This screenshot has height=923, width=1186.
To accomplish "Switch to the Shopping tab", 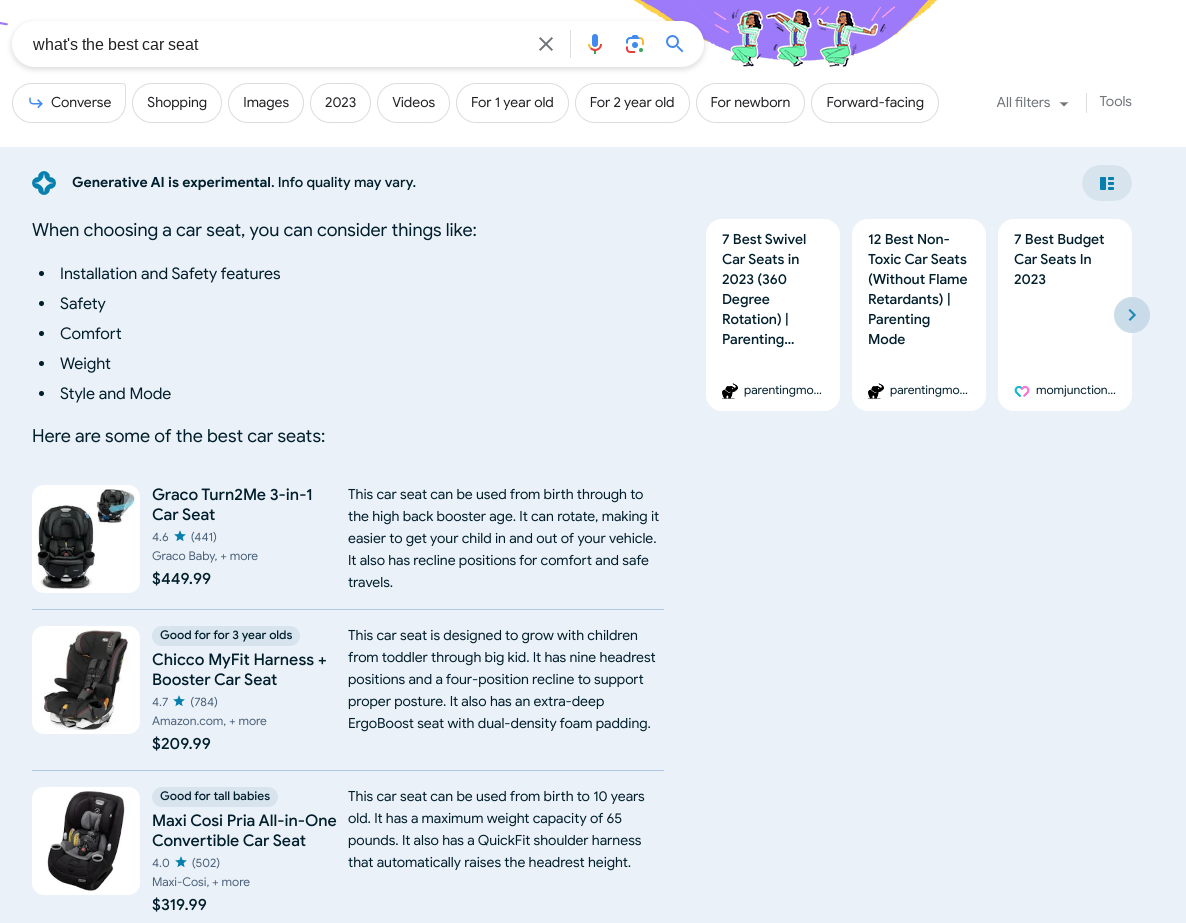I will pos(177,102).
